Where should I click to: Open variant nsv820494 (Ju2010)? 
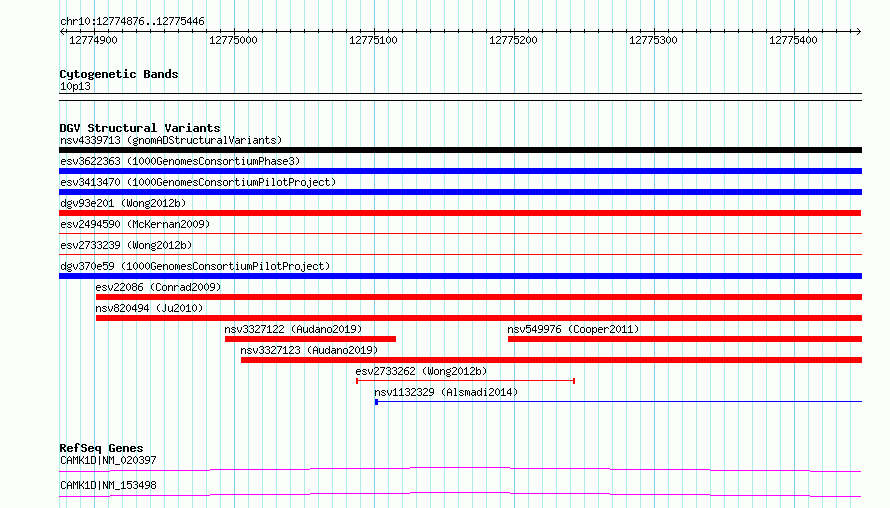coord(149,308)
